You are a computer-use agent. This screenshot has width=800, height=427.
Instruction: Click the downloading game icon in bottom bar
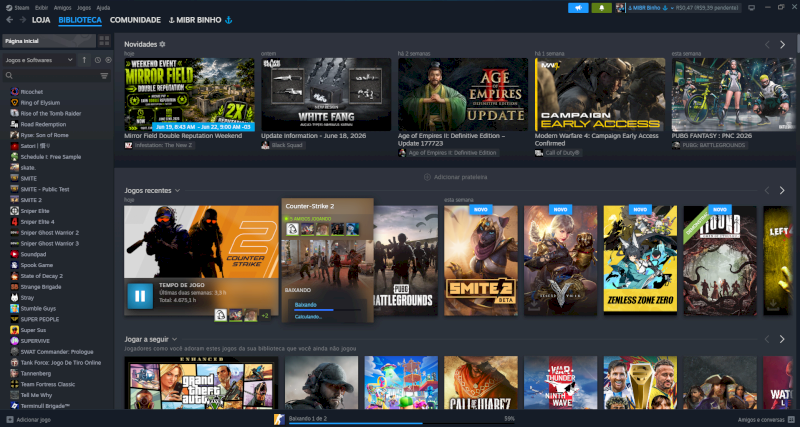click(279, 419)
